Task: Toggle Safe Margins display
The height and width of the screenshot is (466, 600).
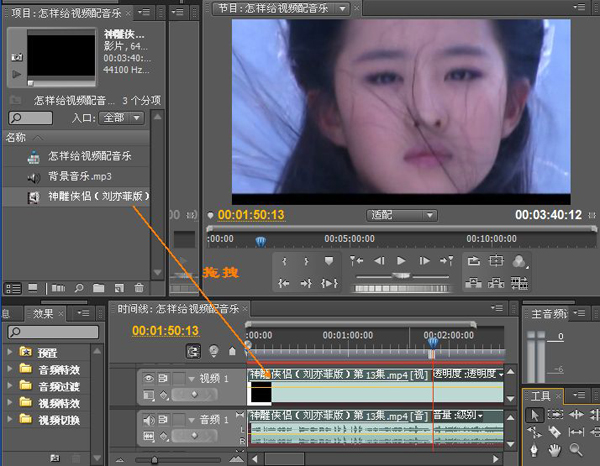Action: [496, 261]
